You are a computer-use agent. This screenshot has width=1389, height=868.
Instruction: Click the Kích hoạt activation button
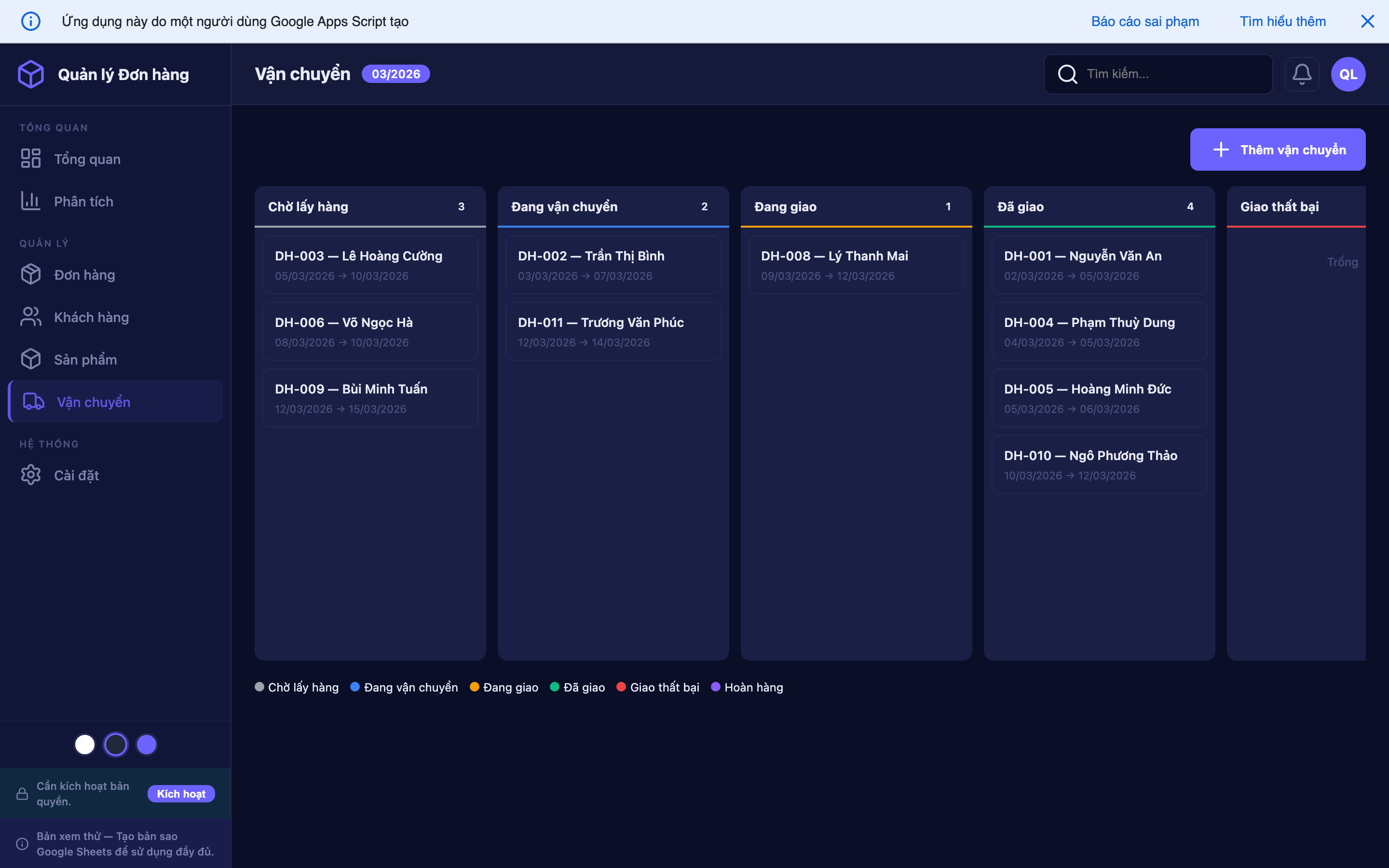pos(181,793)
